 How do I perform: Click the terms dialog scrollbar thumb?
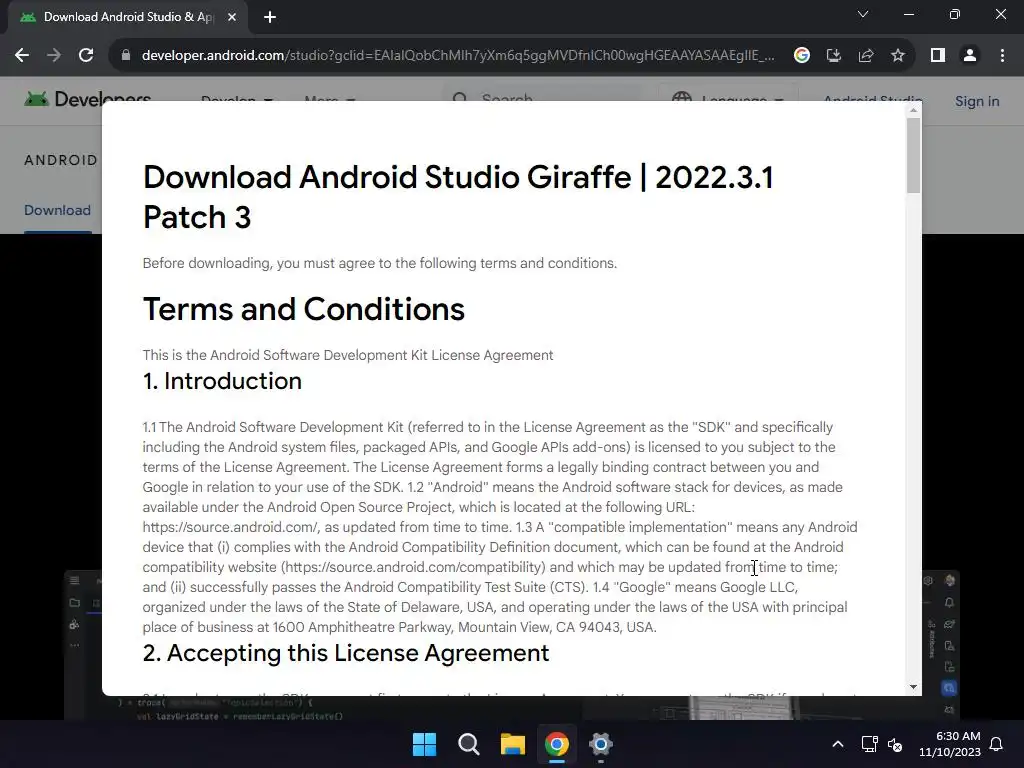[x=913, y=155]
